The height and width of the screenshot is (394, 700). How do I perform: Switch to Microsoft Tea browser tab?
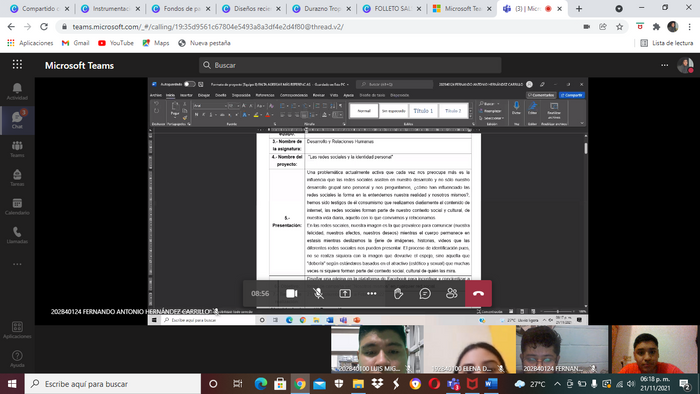[x=462, y=8]
